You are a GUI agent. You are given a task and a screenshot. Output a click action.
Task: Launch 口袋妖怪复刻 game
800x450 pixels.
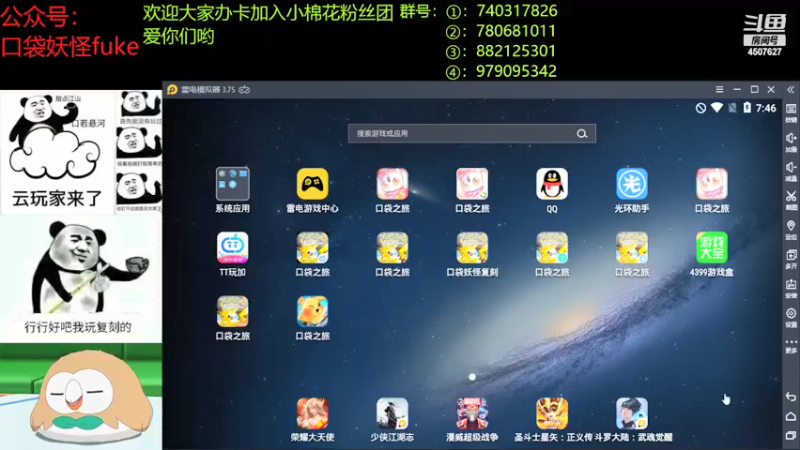pos(472,247)
